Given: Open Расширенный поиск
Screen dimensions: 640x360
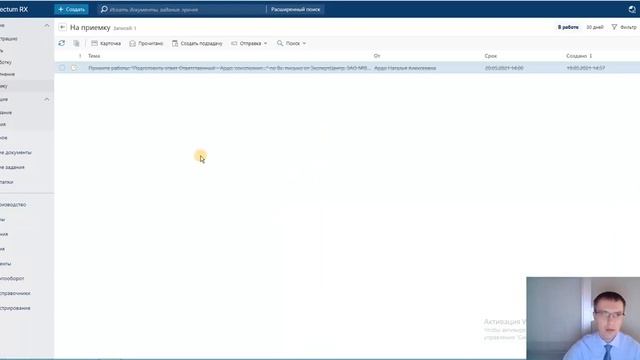Looking at the screenshot, I should point(296,9).
